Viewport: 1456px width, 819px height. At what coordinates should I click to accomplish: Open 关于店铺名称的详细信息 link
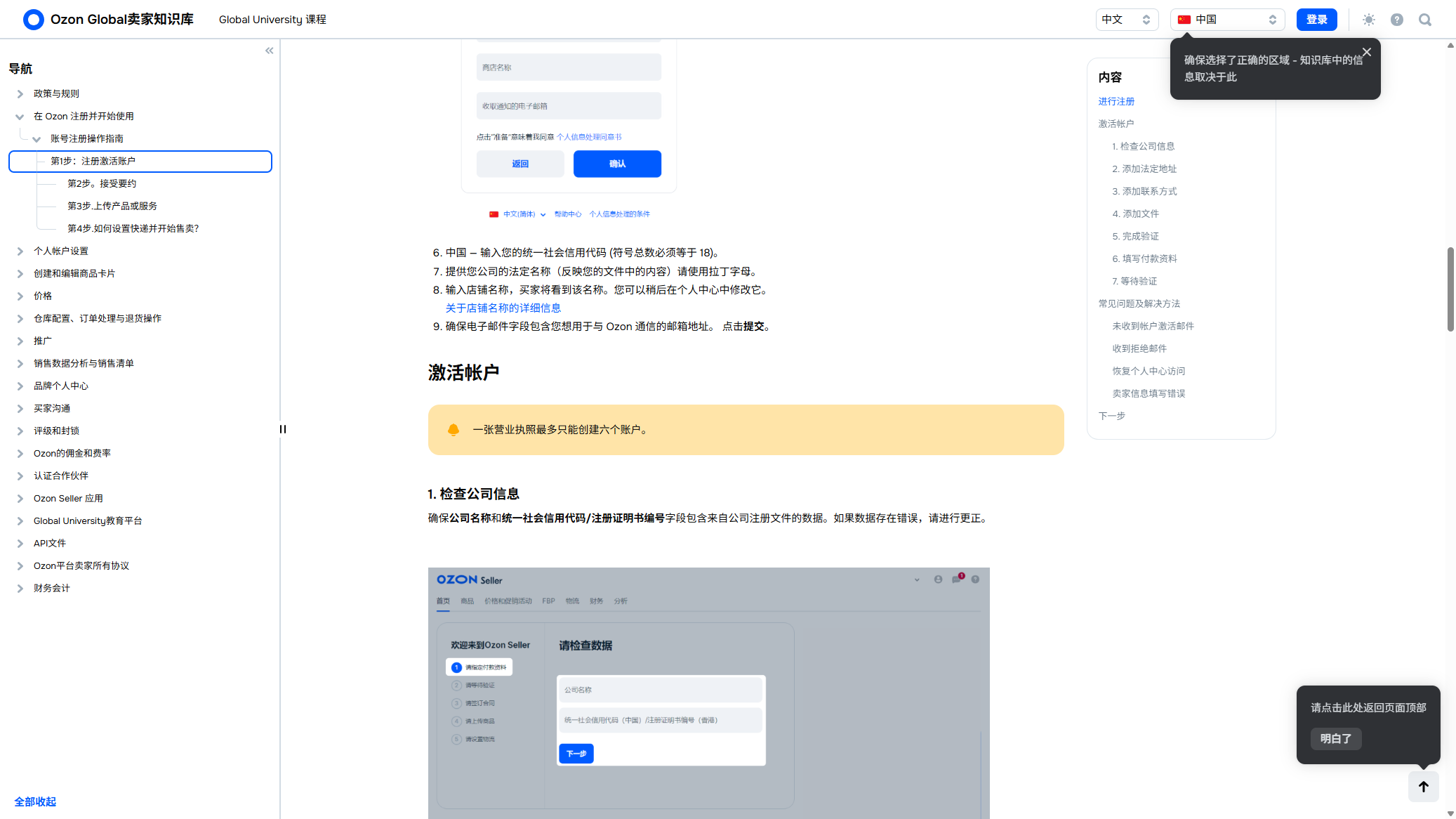[503, 308]
